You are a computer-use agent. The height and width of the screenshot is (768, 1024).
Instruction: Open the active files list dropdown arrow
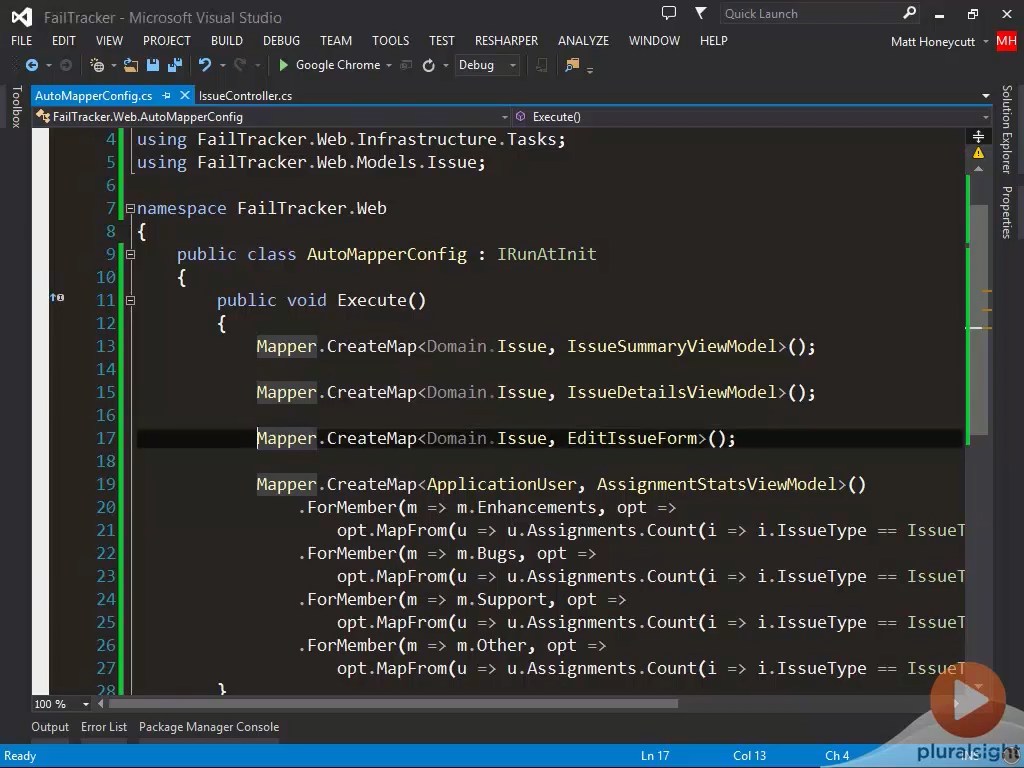coord(985,96)
